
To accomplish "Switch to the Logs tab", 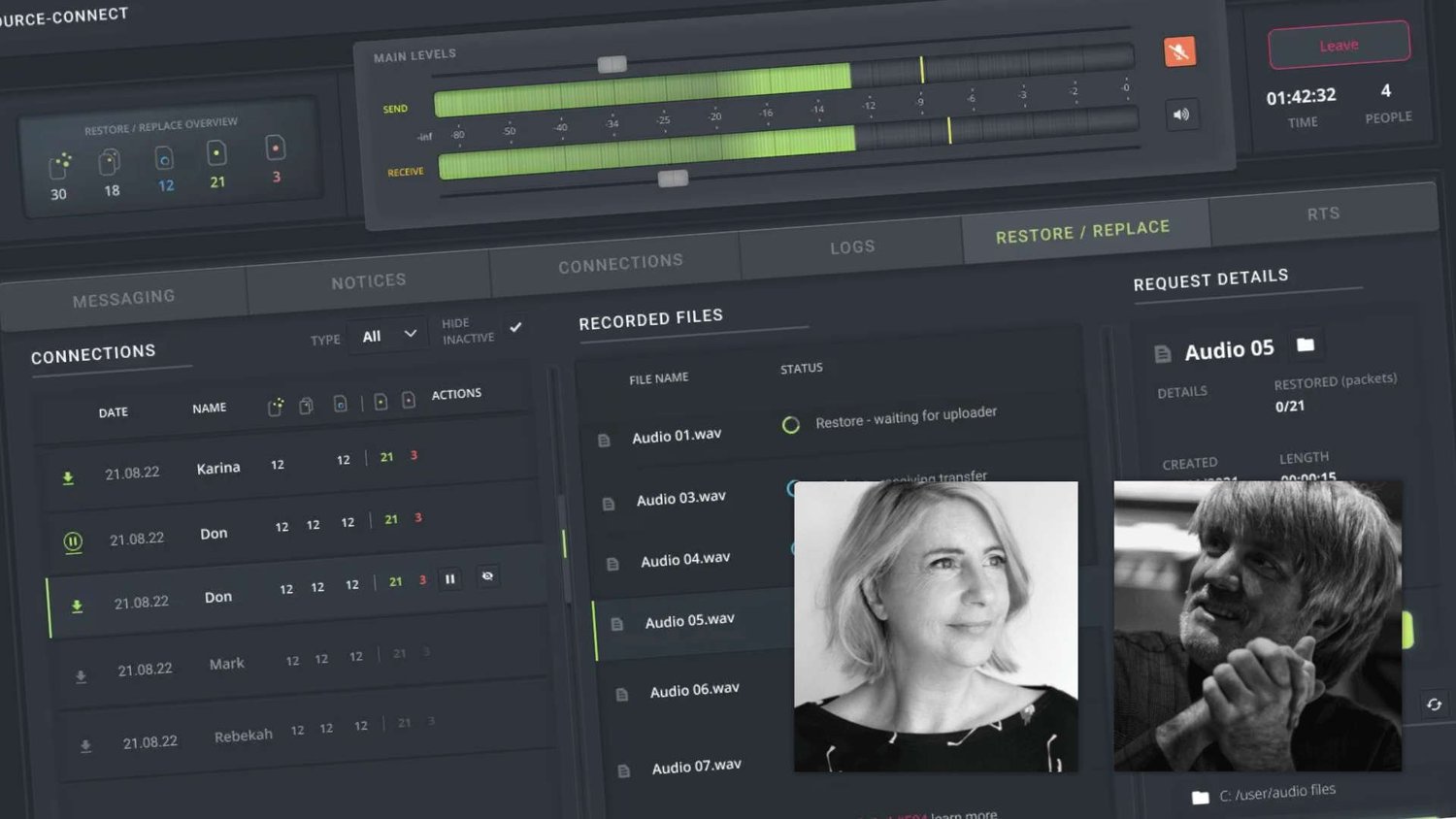I will point(851,246).
